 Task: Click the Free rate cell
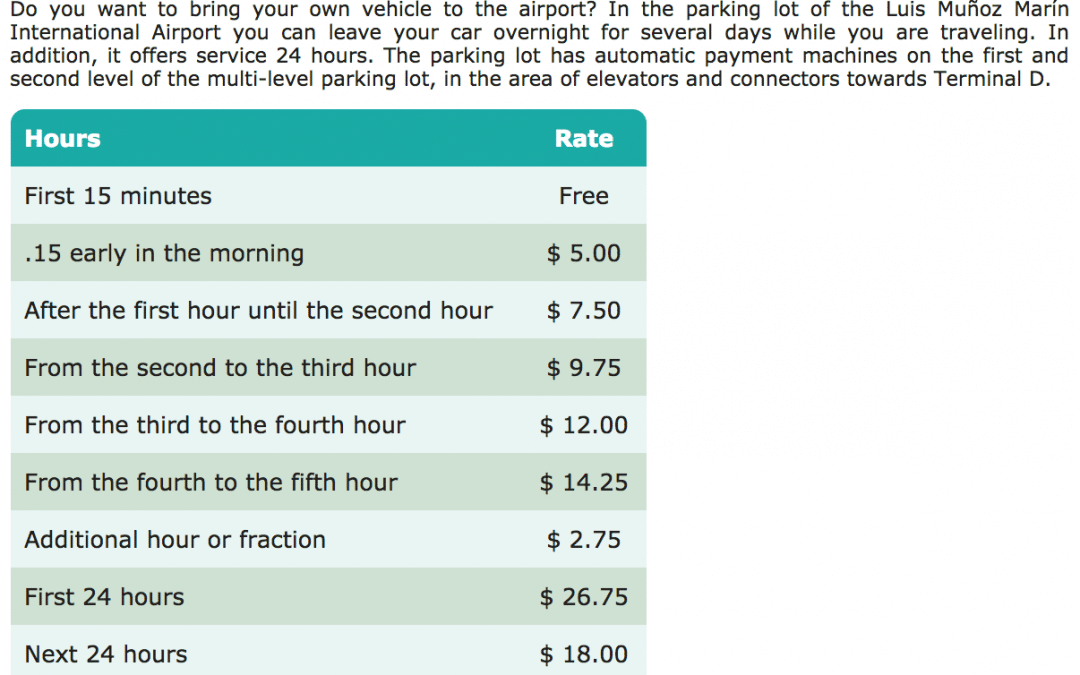click(583, 196)
